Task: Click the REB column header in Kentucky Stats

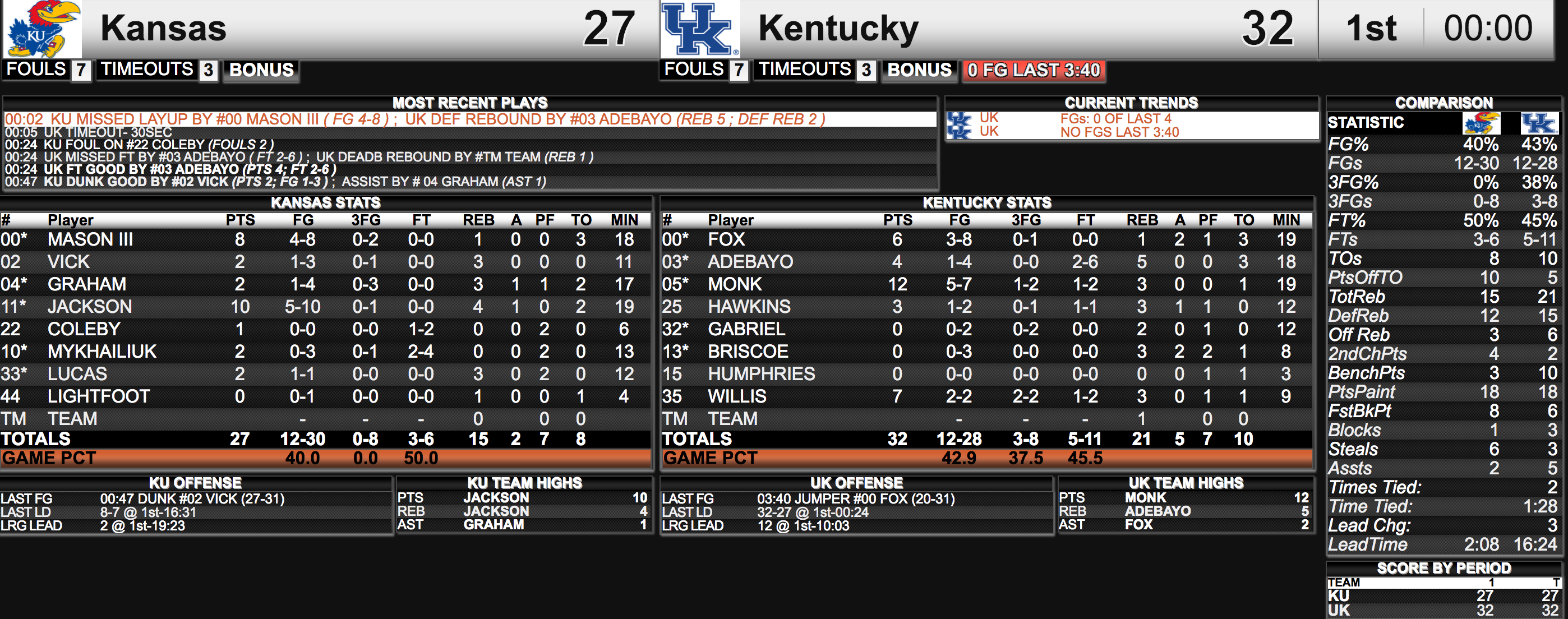Action: click(1142, 220)
